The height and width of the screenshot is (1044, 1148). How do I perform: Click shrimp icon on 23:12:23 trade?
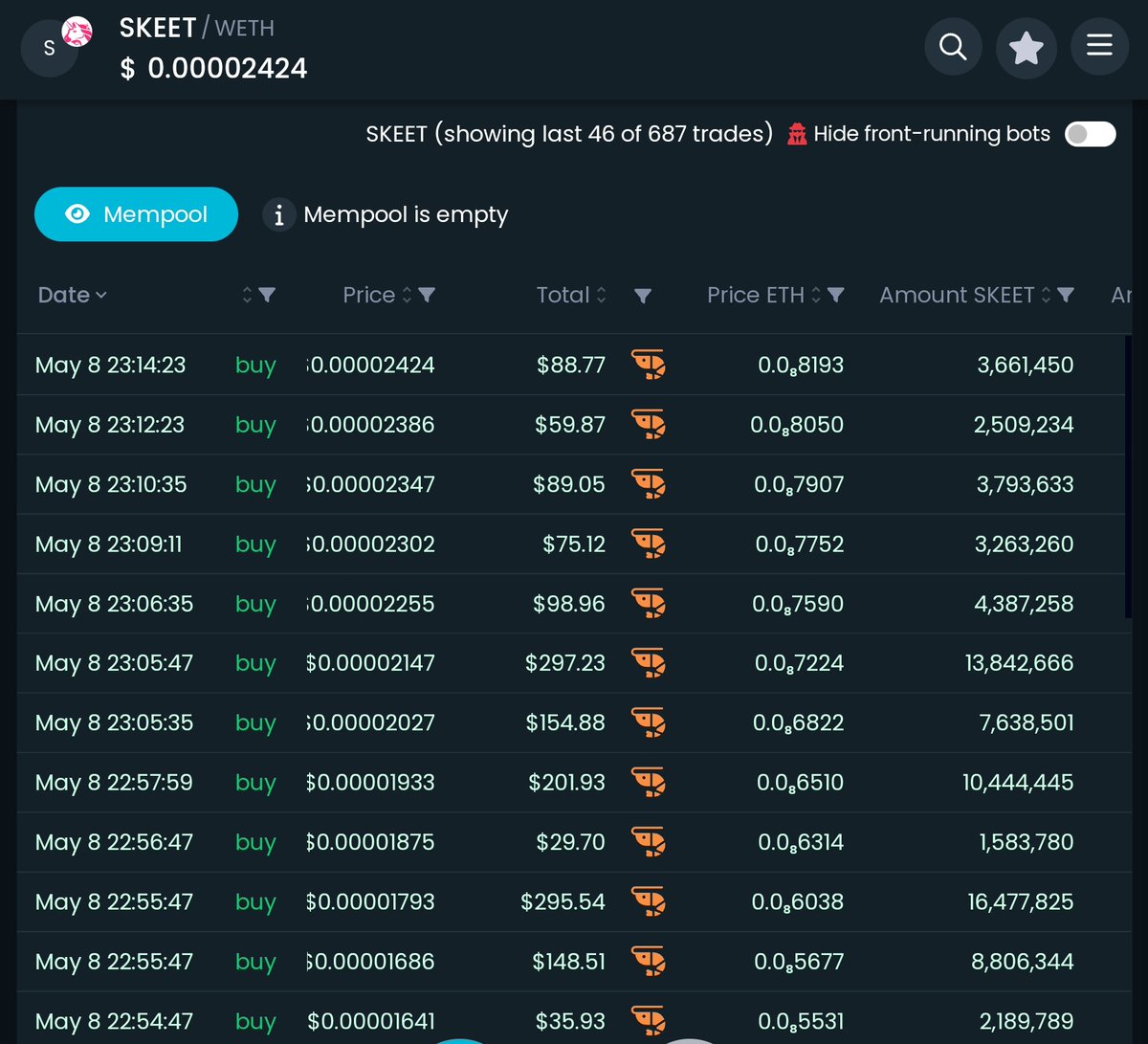[649, 424]
